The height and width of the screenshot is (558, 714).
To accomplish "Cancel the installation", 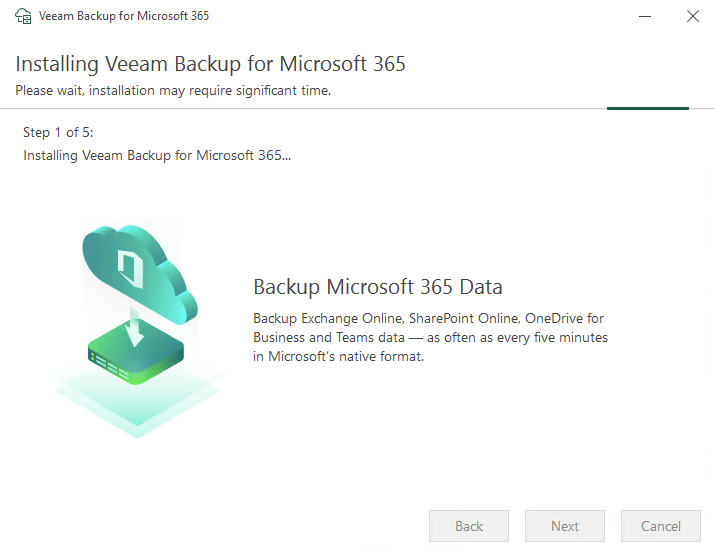I will (x=661, y=526).
